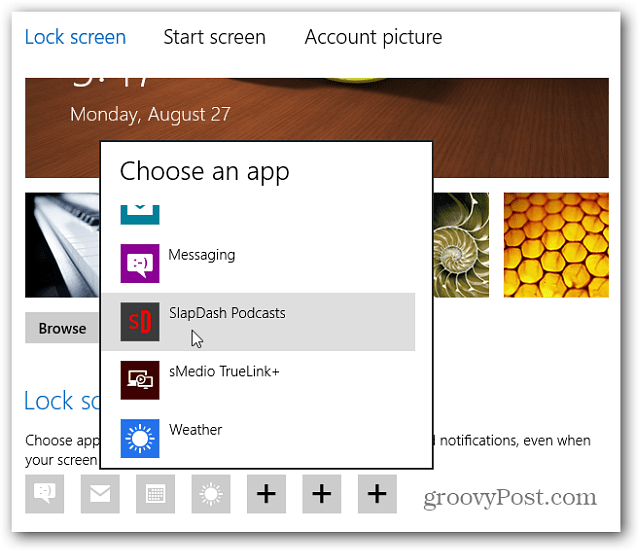Choose Weather in the app list
Screen dimensions: 640x551
point(258,438)
